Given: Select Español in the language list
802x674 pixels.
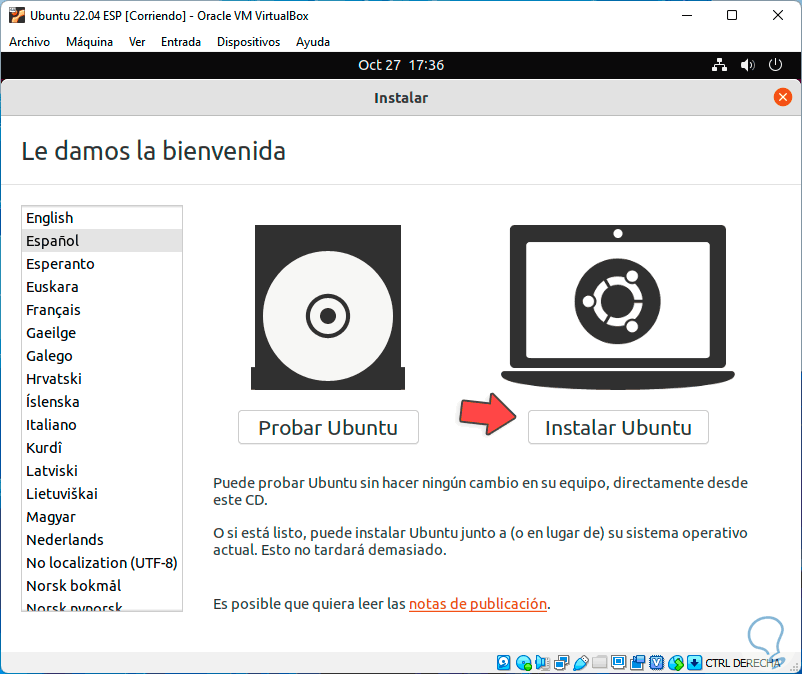Looking at the screenshot, I should [x=102, y=241].
